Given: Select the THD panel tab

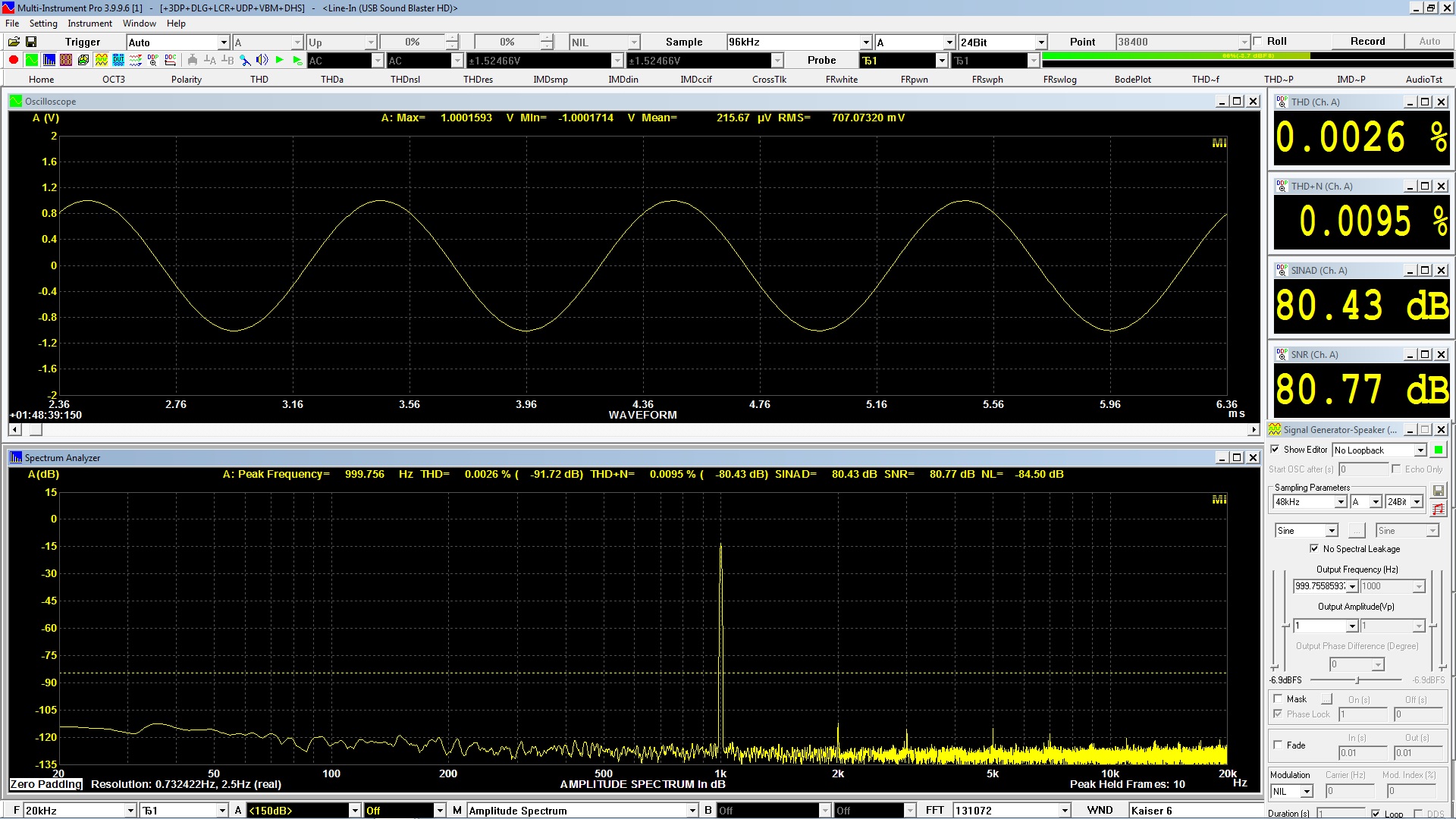Looking at the screenshot, I should tap(259, 79).
